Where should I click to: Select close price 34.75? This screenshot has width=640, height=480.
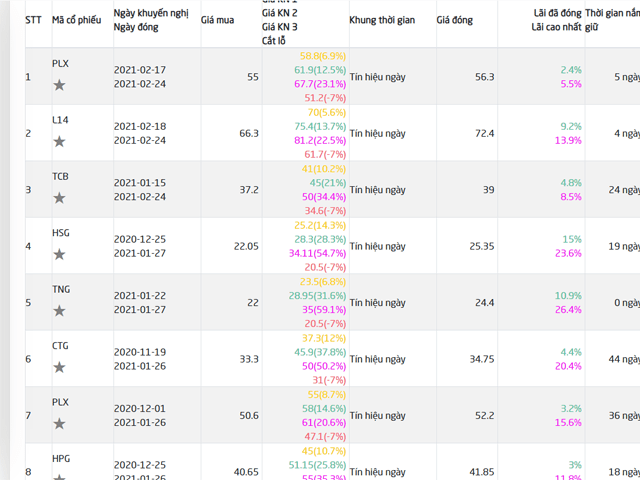pos(482,359)
